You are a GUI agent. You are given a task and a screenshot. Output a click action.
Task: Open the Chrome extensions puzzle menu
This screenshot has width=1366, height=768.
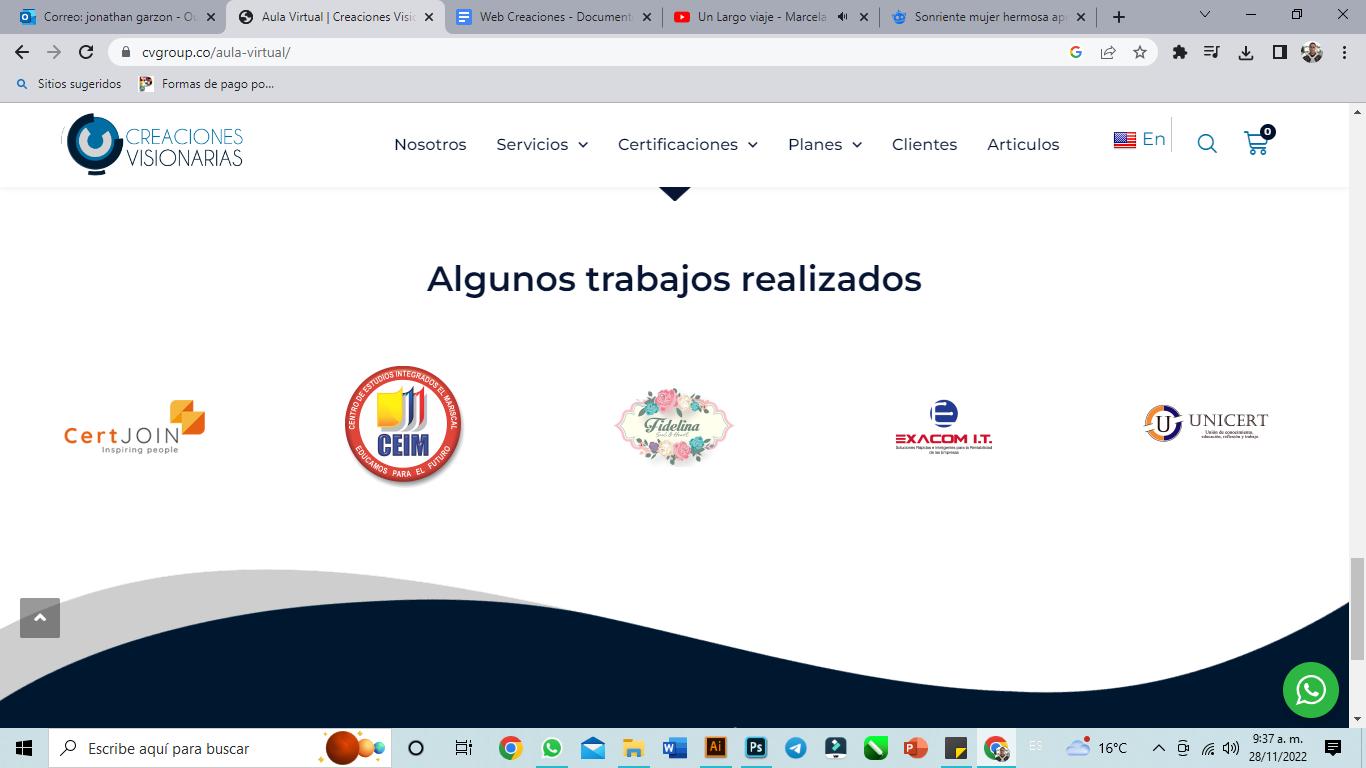1180,52
